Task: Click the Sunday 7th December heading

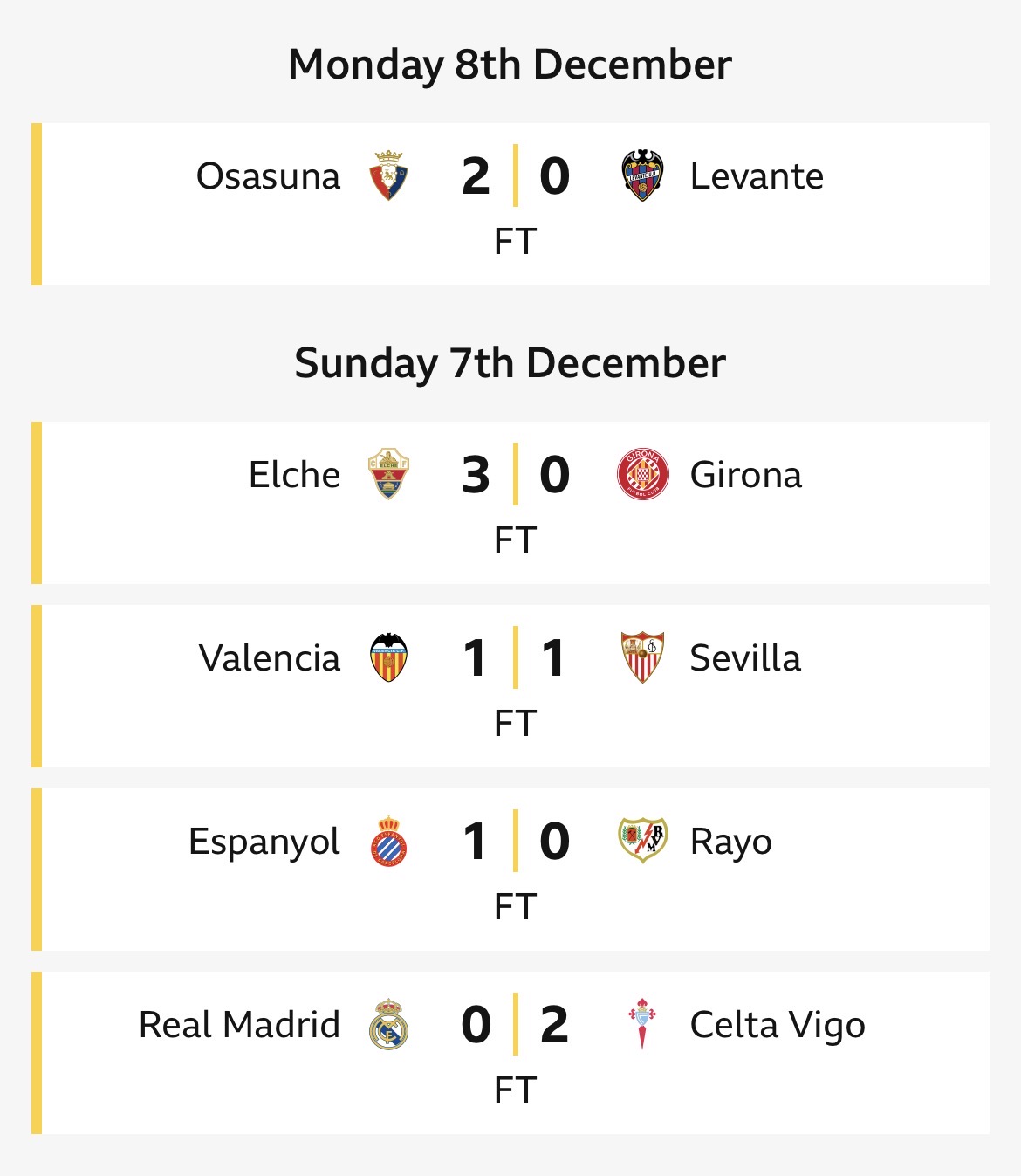Action: coord(510,363)
